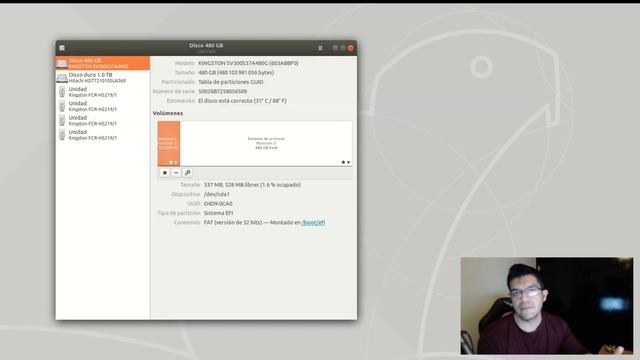Select the Disco 480 GB KINGSTON drive
The width and height of the screenshot is (640, 360).
(x=103, y=63)
